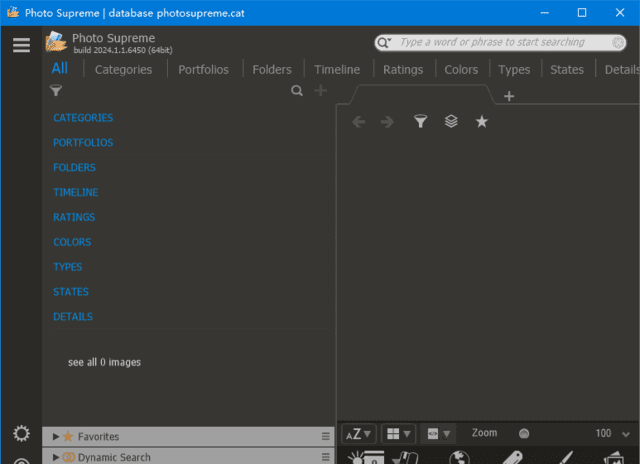
Task: Open the globe map panel
Action: (459, 457)
